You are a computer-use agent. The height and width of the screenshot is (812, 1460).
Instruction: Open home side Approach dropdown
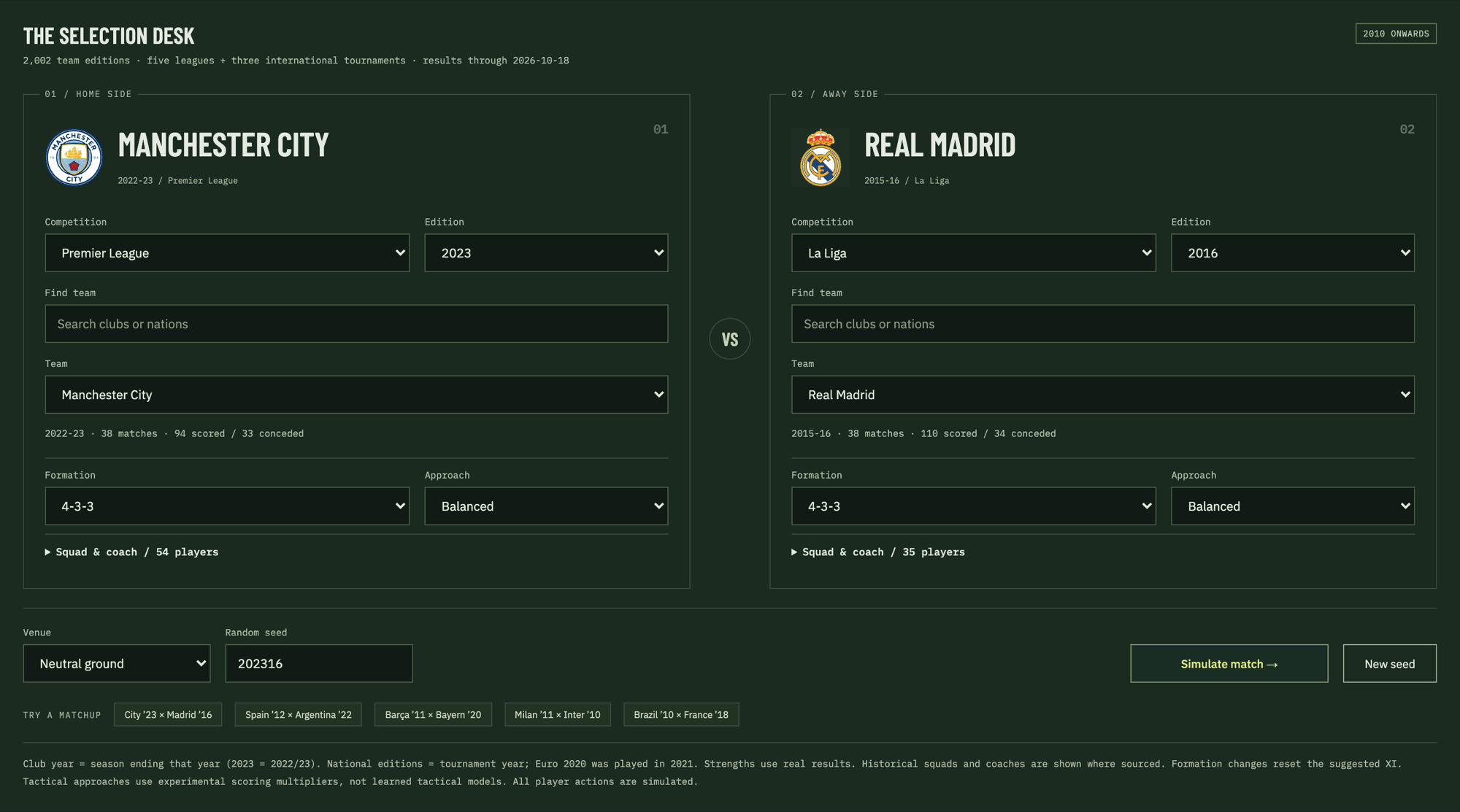point(546,506)
